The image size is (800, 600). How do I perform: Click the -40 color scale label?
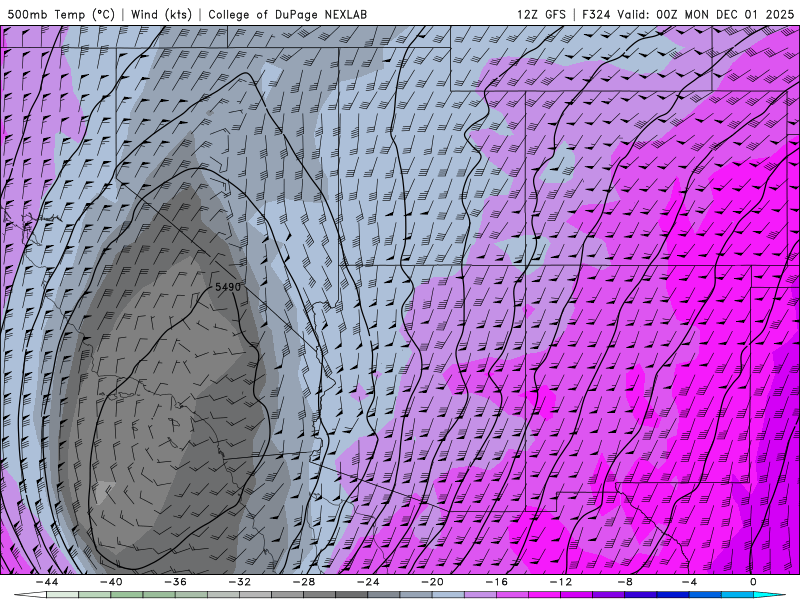tap(111, 582)
